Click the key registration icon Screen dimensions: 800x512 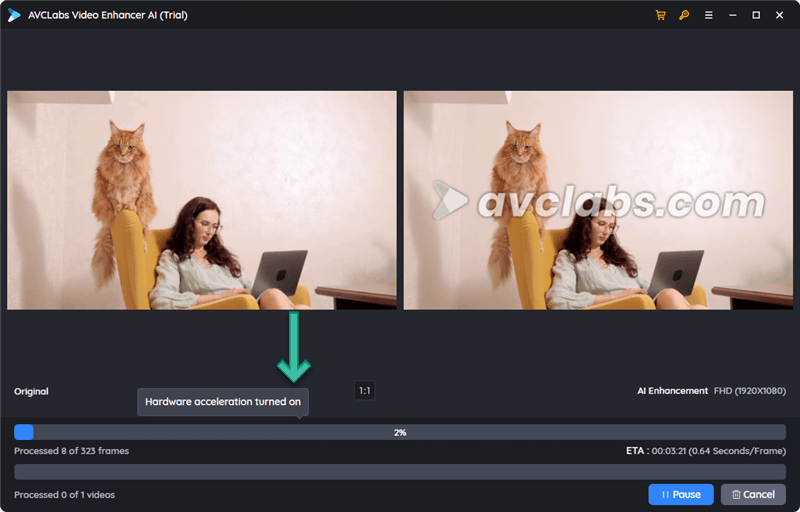click(x=684, y=15)
